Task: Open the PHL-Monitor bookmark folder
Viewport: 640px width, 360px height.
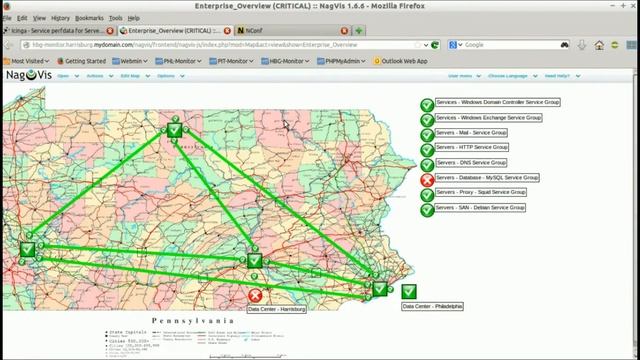Action: tap(178, 61)
